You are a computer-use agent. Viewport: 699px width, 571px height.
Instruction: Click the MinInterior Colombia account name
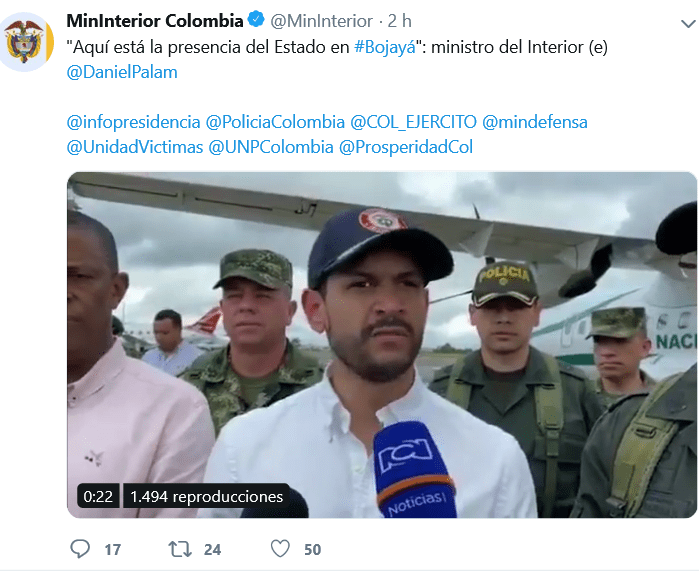pyautogui.click(x=155, y=21)
